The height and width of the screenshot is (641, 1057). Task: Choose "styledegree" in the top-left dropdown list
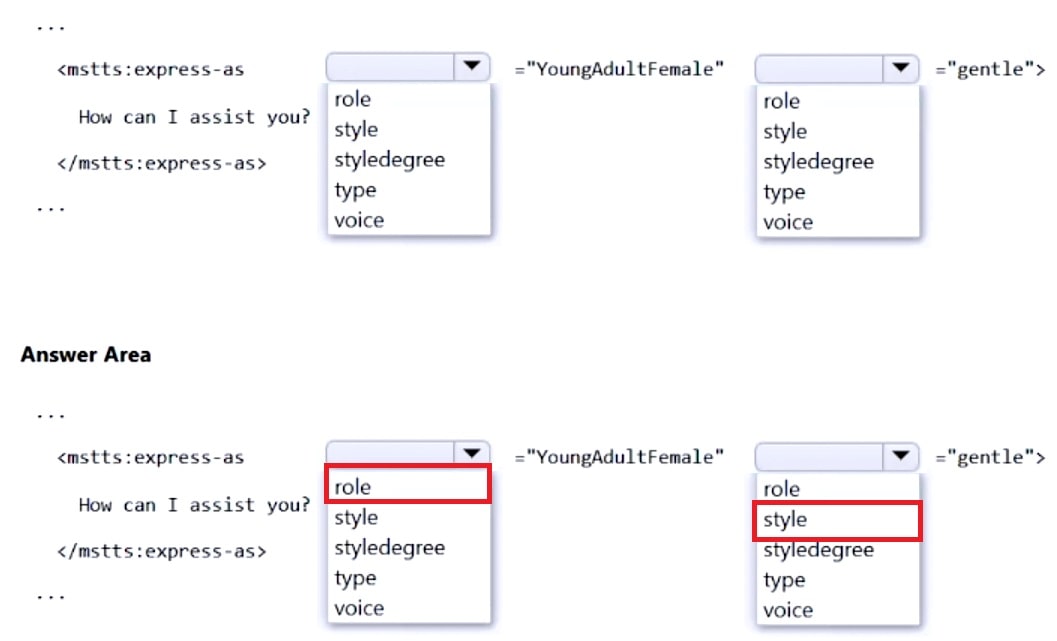(388, 160)
